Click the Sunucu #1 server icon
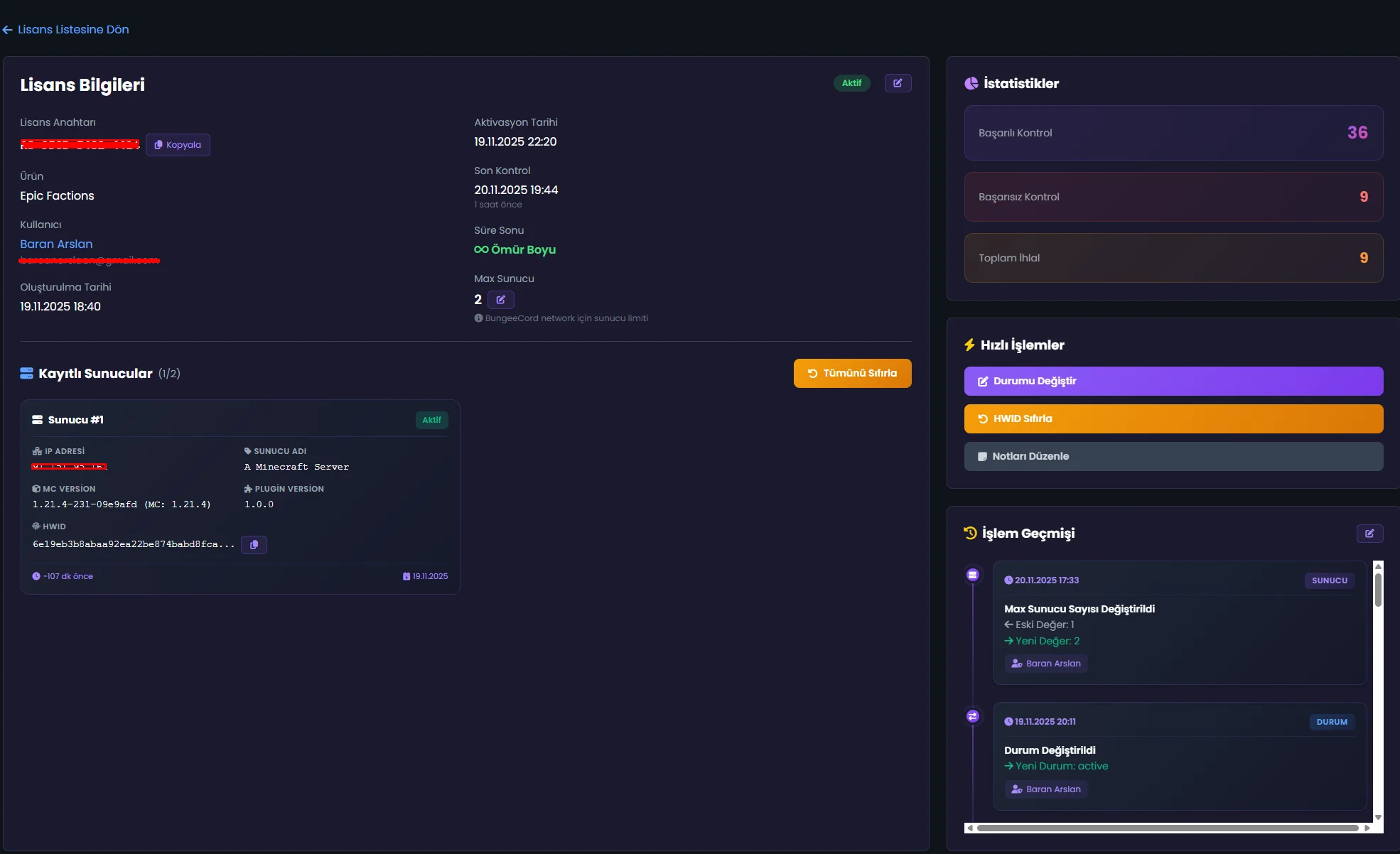The height and width of the screenshot is (854, 1400). 38,420
